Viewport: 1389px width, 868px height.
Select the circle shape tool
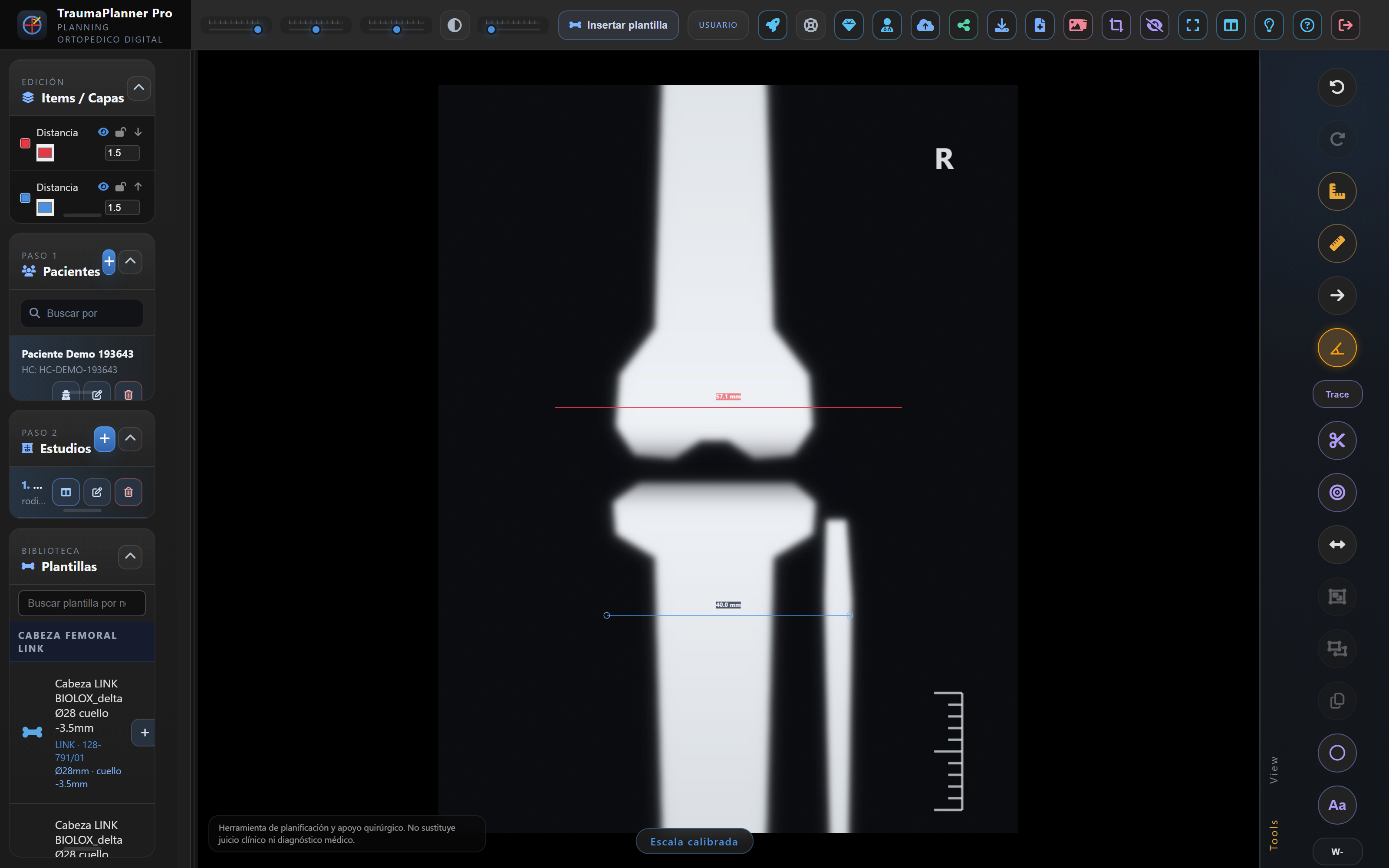pyautogui.click(x=1337, y=753)
